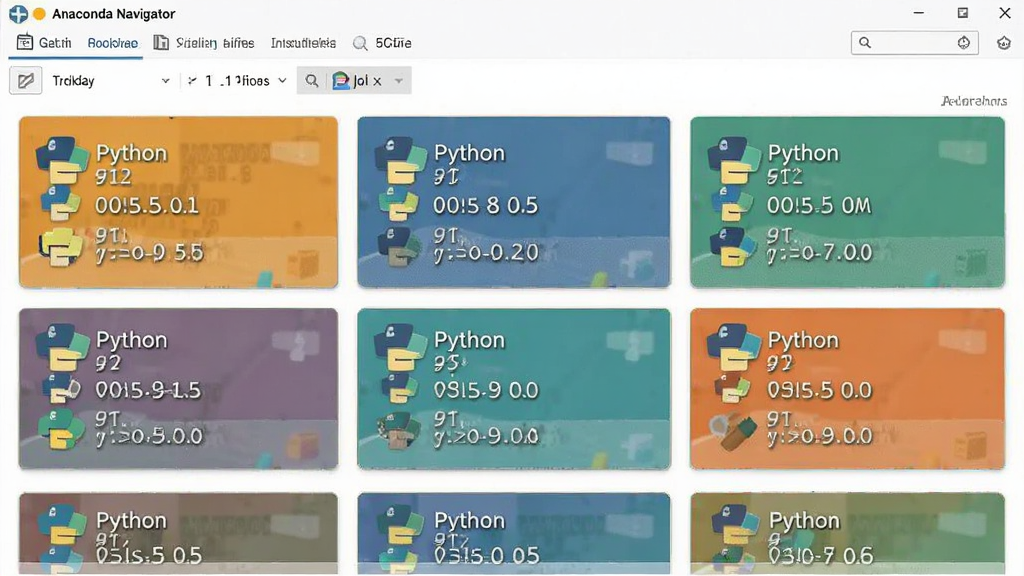Image resolution: width=1024 pixels, height=576 pixels.
Task: Click the text y:=0-7.0.0
Action: 820,253
